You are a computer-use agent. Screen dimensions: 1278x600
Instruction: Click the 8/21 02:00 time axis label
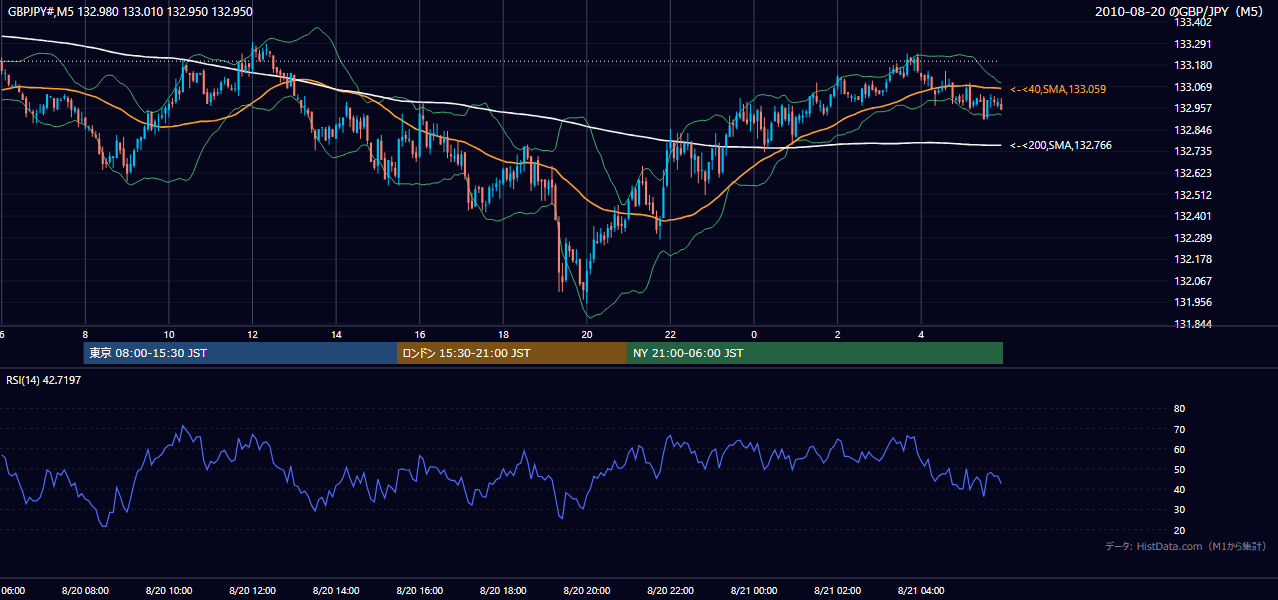(837, 590)
